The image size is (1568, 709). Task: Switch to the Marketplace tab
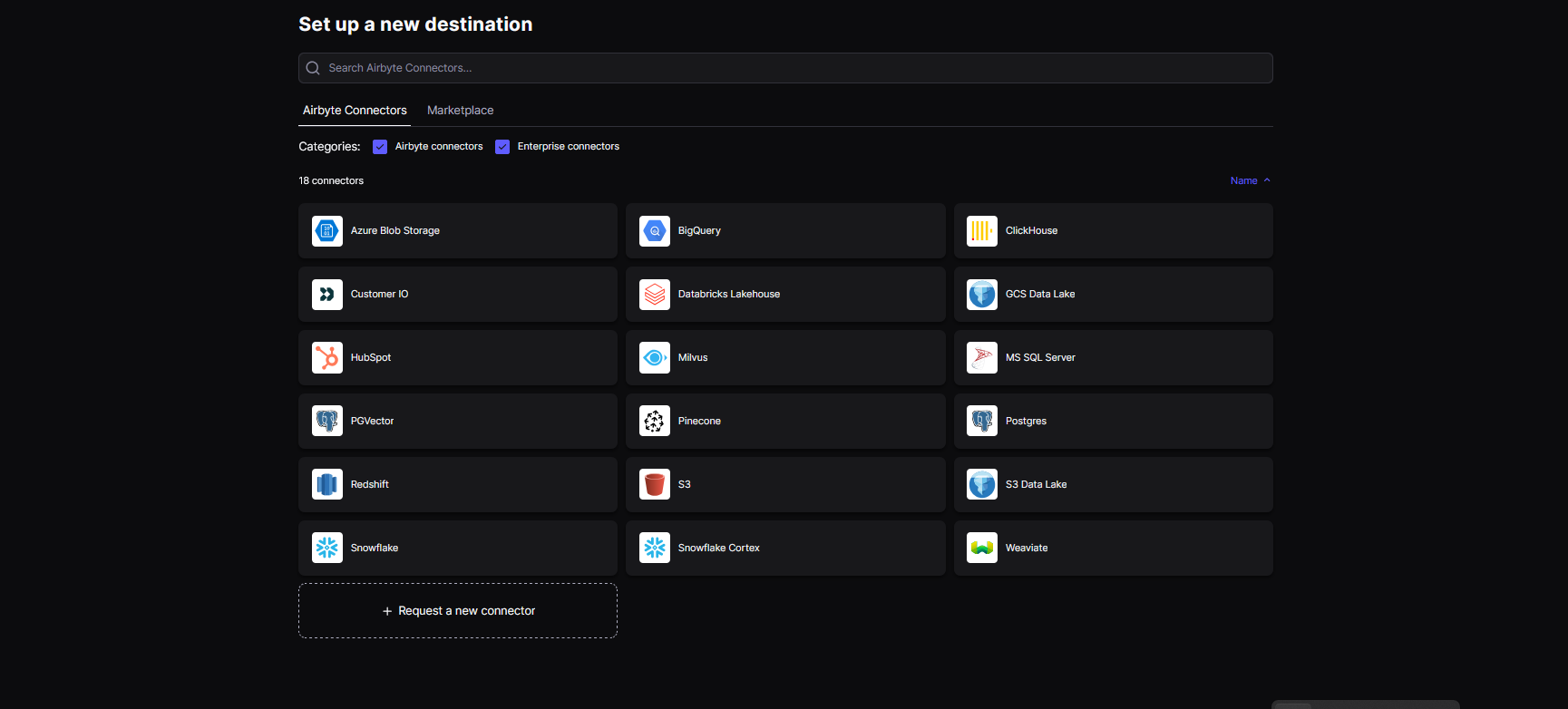coord(460,111)
